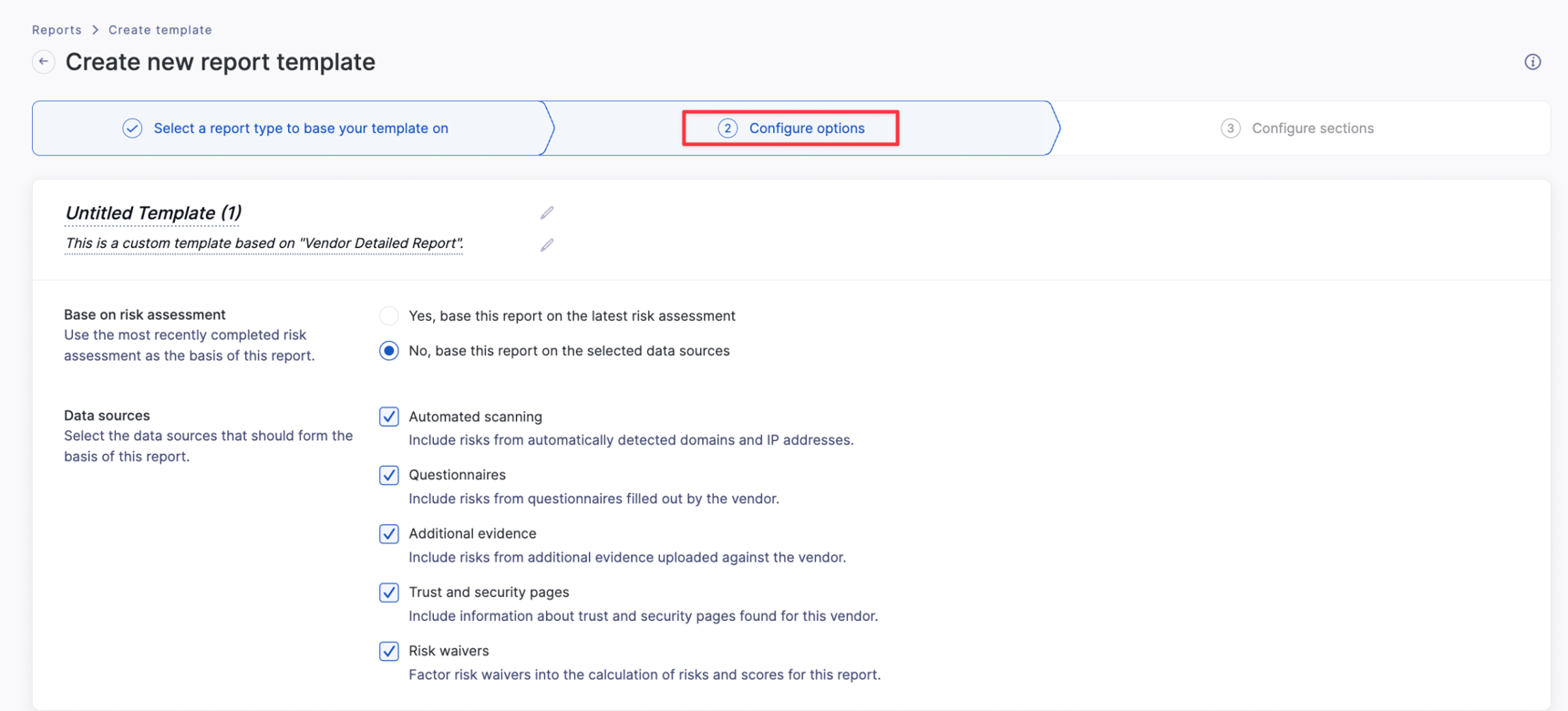Image resolution: width=1568 pixels, height=711 pixels.
Task: Click the circled number 2 in Configure options
Action: pyautogui.click(x=727, y=128)
